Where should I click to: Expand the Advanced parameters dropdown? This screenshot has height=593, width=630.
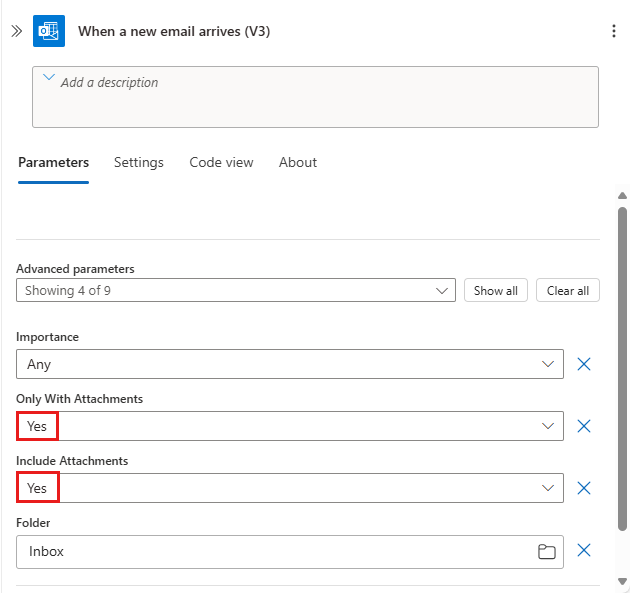[x=236, y=291]
